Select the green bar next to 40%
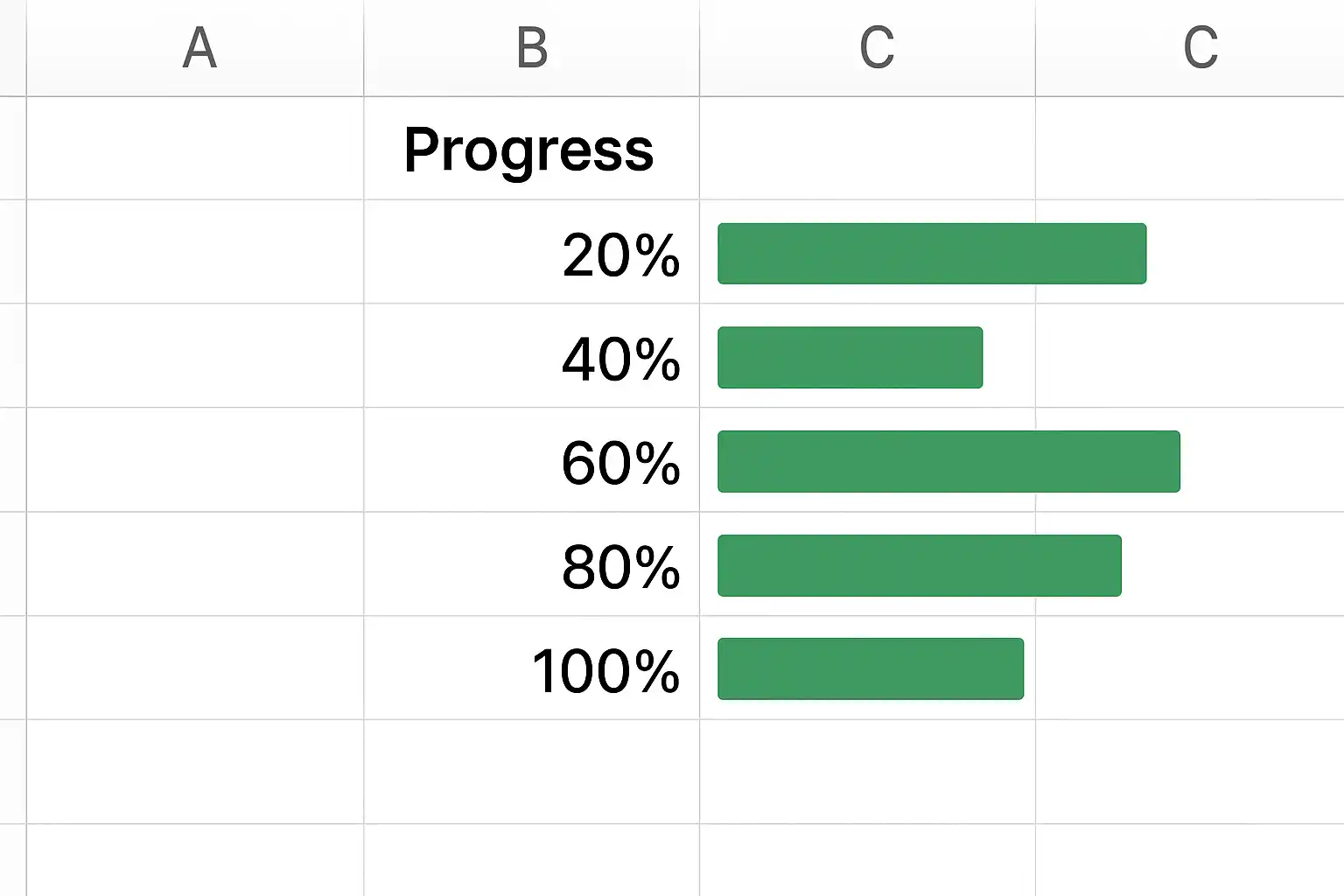The image size is (1344, 896). click(x=850, y=357)
